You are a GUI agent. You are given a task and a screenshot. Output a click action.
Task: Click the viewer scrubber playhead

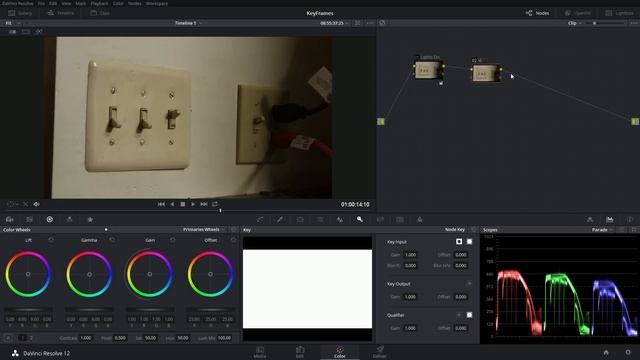pyautogui.click(x=220, y=211)
